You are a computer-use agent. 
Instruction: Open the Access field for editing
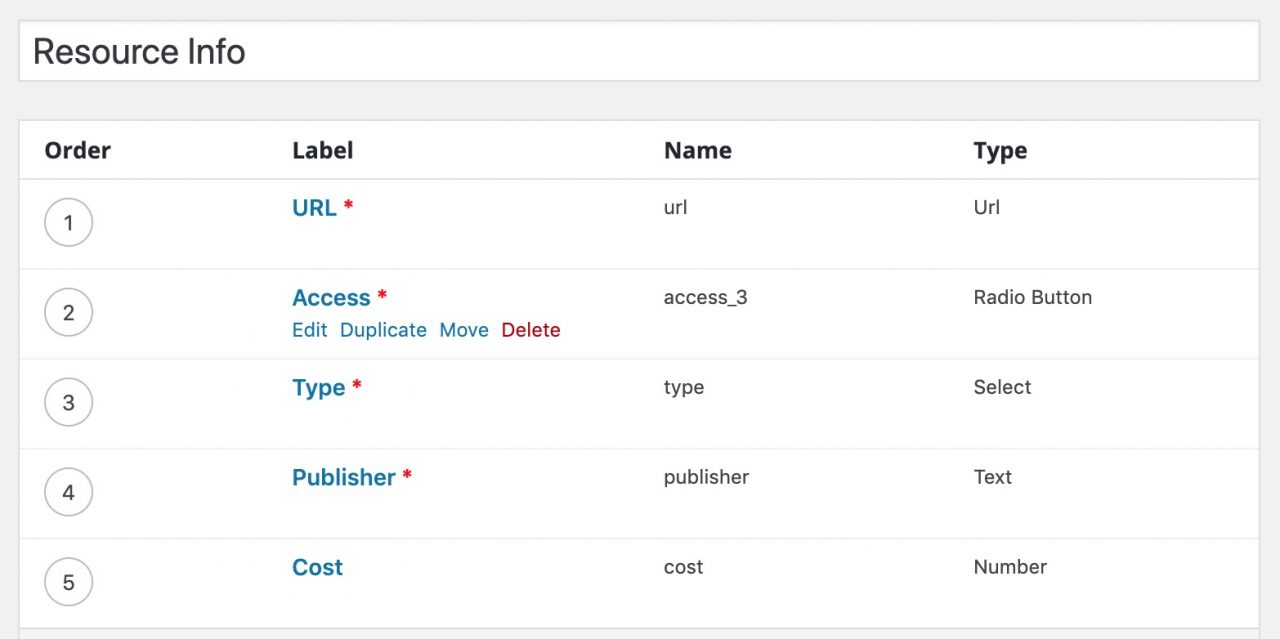[331, 297]
